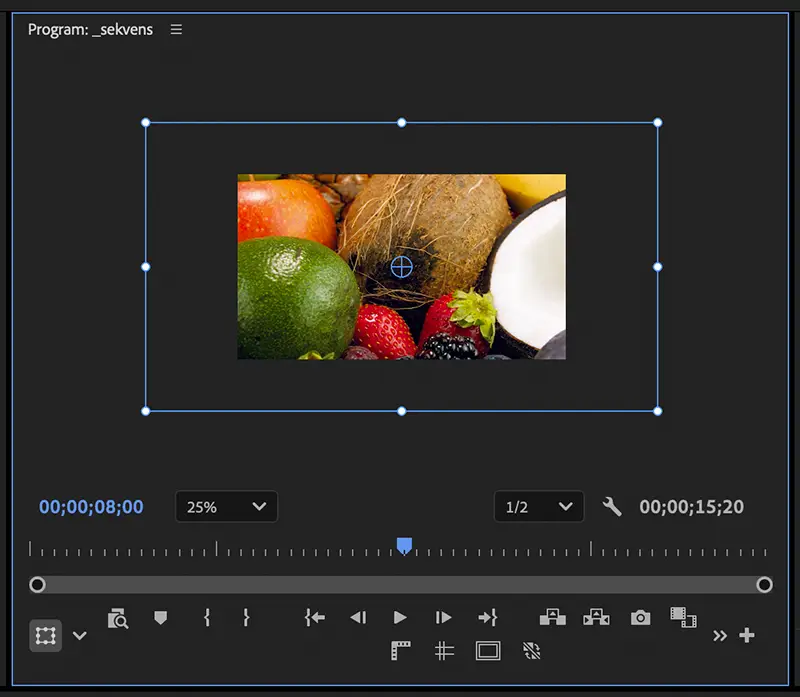Click the right zoom scroll bar handle

pos(764,585)
